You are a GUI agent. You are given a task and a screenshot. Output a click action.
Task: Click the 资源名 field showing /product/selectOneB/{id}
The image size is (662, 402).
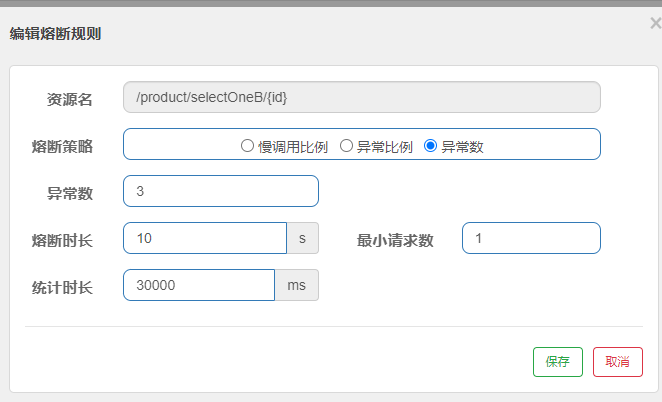(x=361, y=97)
